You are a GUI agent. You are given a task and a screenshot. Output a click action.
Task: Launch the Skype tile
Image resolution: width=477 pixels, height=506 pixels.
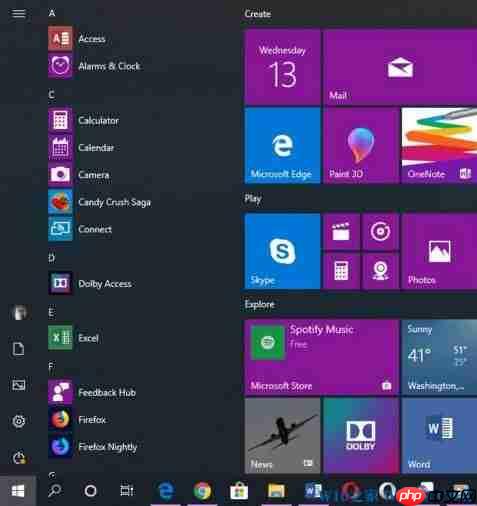click(x=282, y=251)
